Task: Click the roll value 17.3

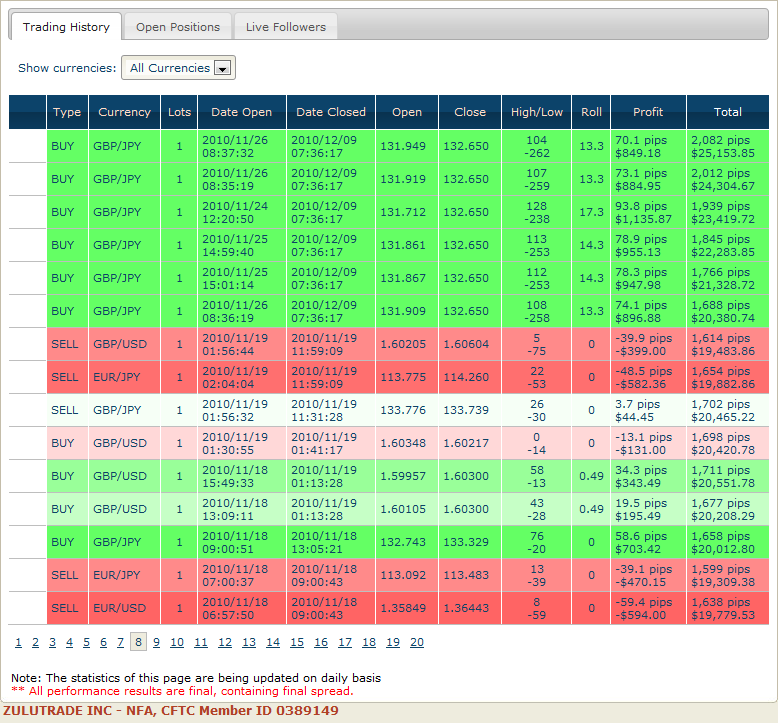Action: point(591,212)
